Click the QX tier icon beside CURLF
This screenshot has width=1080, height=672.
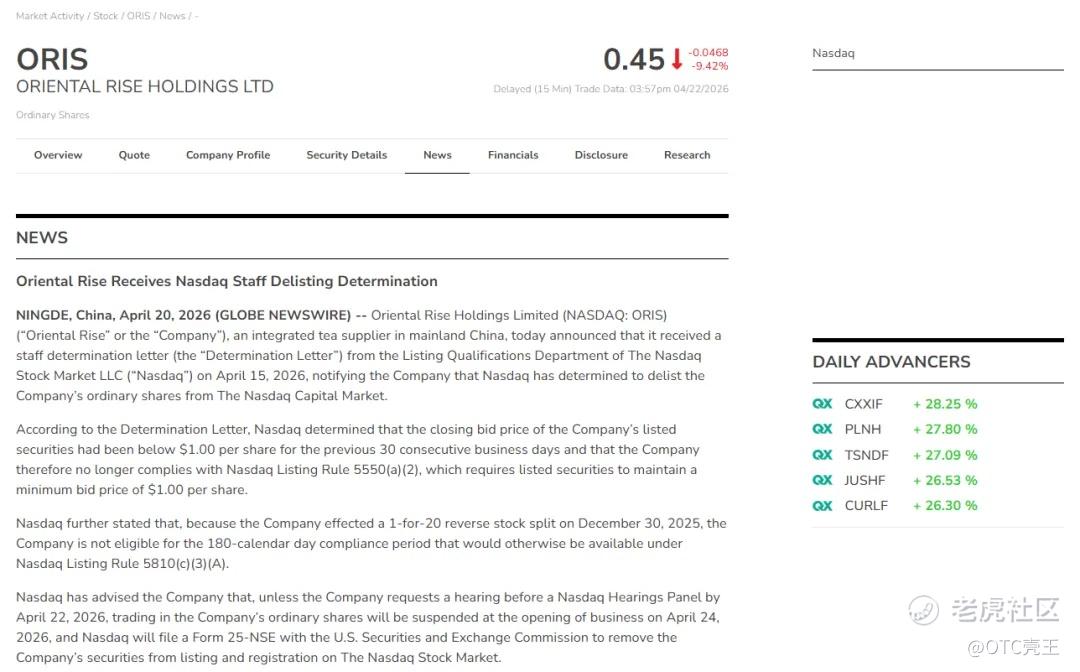click(822, 505)
